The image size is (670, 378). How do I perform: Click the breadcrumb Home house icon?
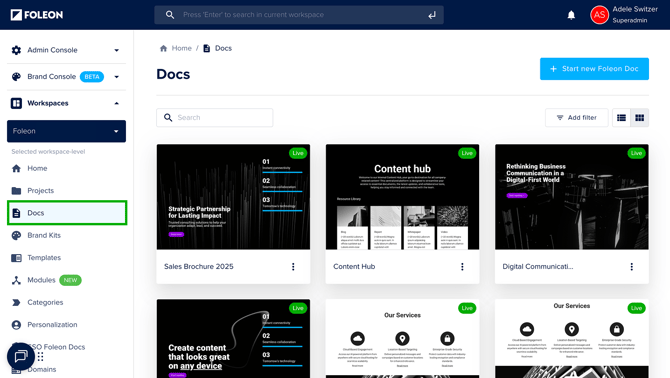point(163,48)
